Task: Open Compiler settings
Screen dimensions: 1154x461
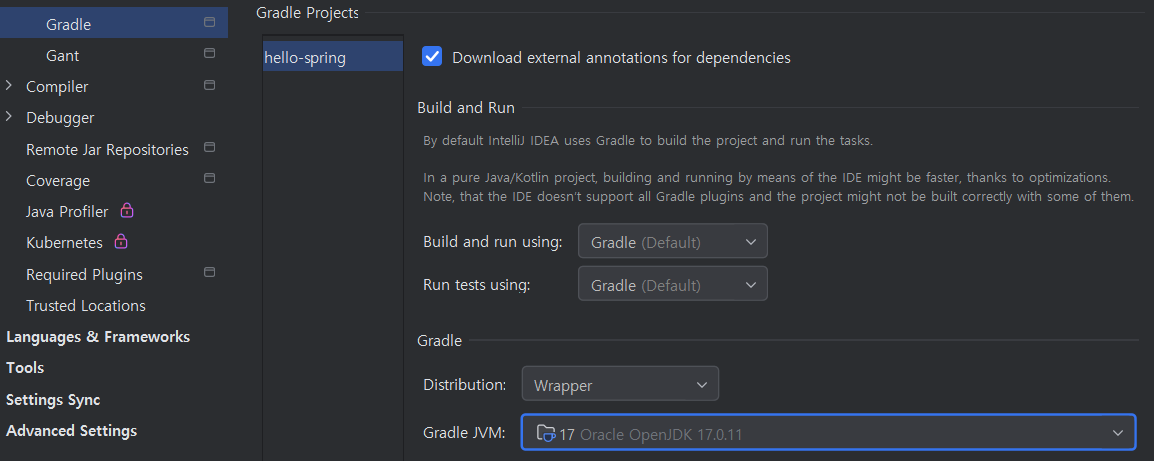Action: (x=57, y=86)
